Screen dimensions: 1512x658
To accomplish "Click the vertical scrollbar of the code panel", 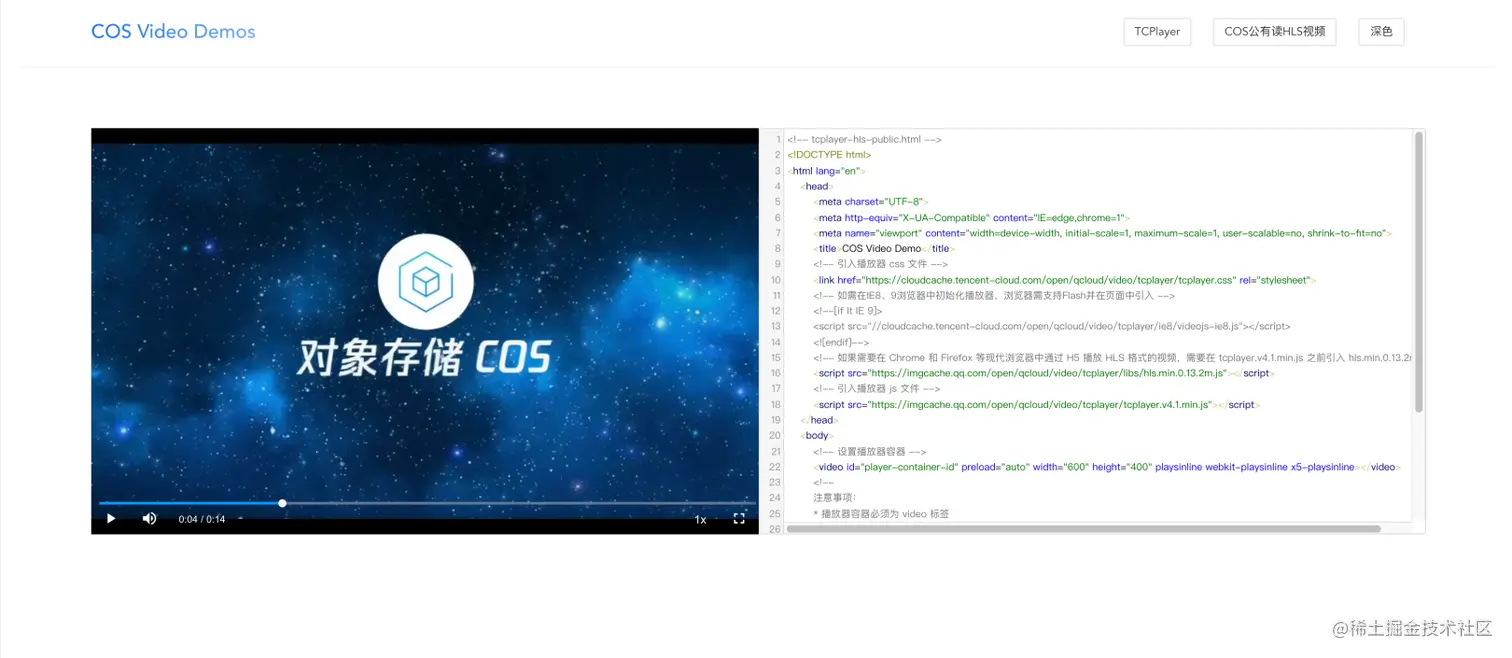I will pyautogui.click(x=1418, y=272).
